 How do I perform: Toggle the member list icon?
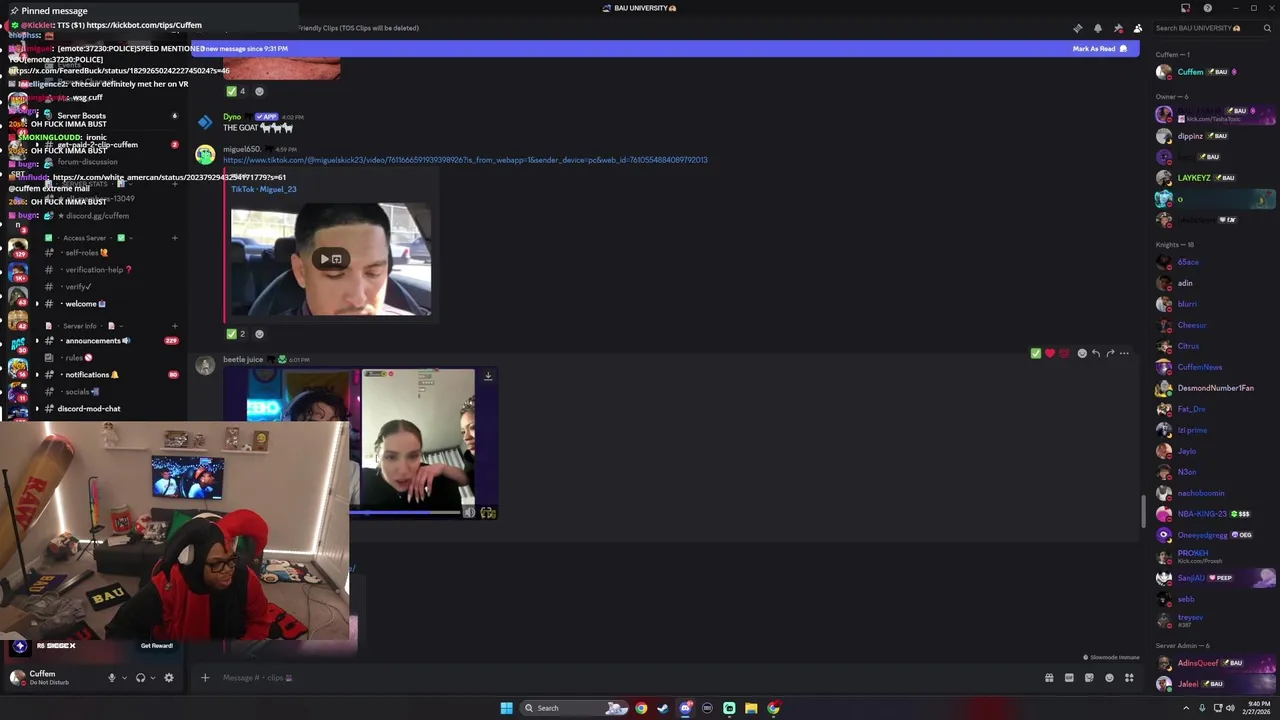pos(1138,28)
